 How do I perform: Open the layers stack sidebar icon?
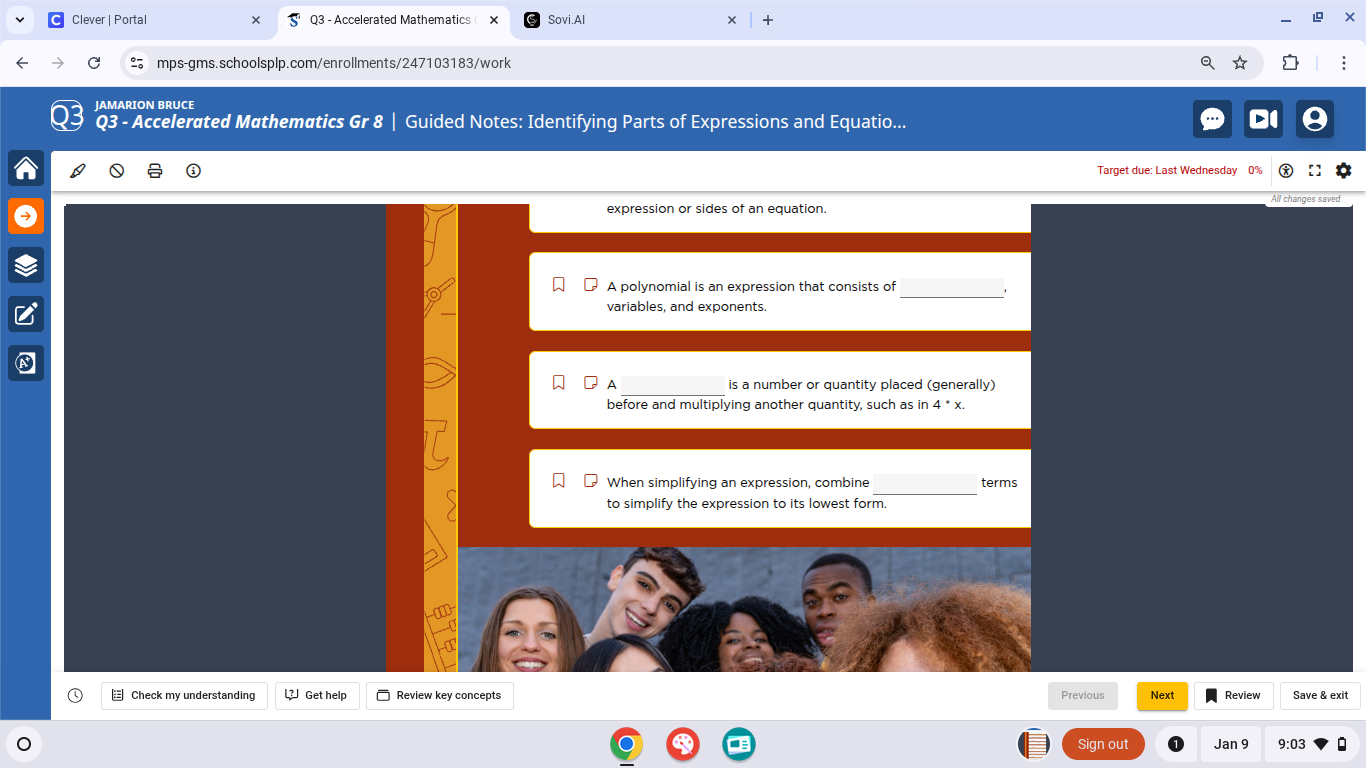click(x=26, y=265)
